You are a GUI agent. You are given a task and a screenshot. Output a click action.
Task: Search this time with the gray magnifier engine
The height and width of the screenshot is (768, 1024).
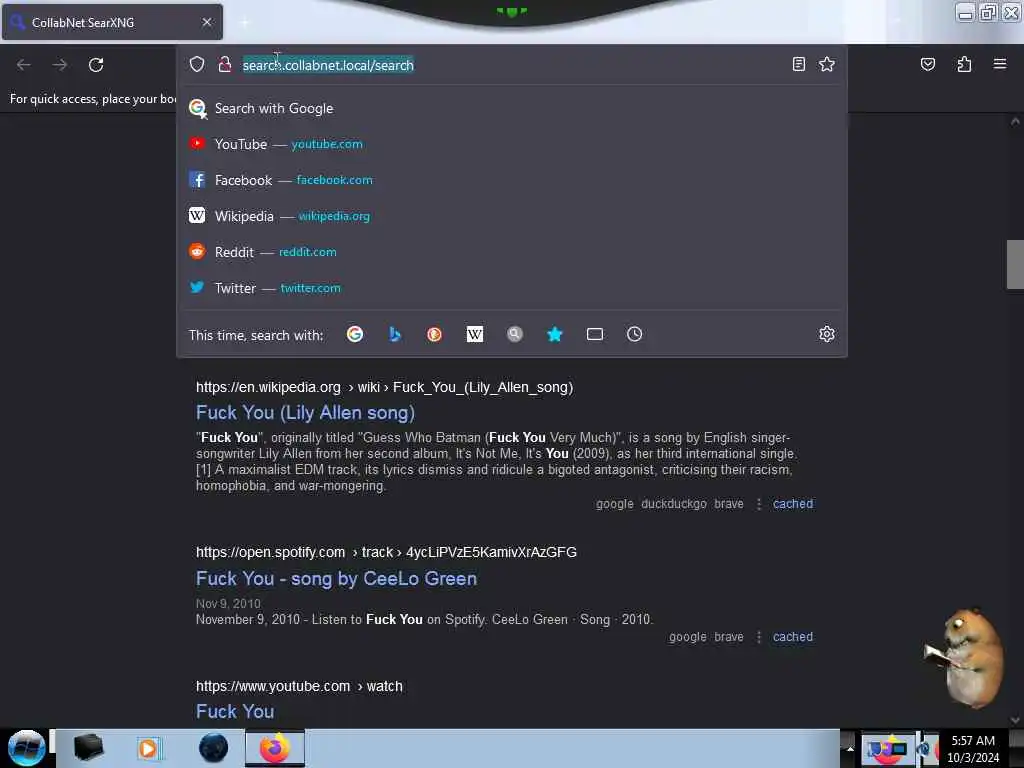(x=515, y=334)
